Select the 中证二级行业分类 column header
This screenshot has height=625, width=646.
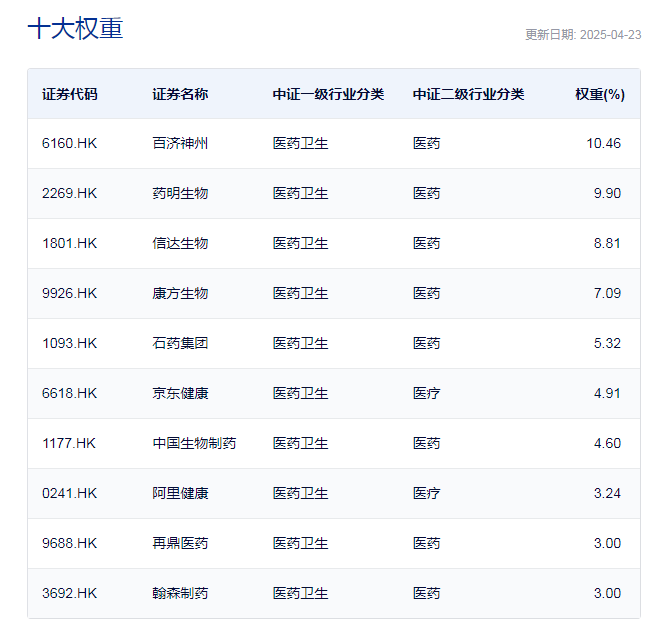pyautogui.click(x=468, y=94)
